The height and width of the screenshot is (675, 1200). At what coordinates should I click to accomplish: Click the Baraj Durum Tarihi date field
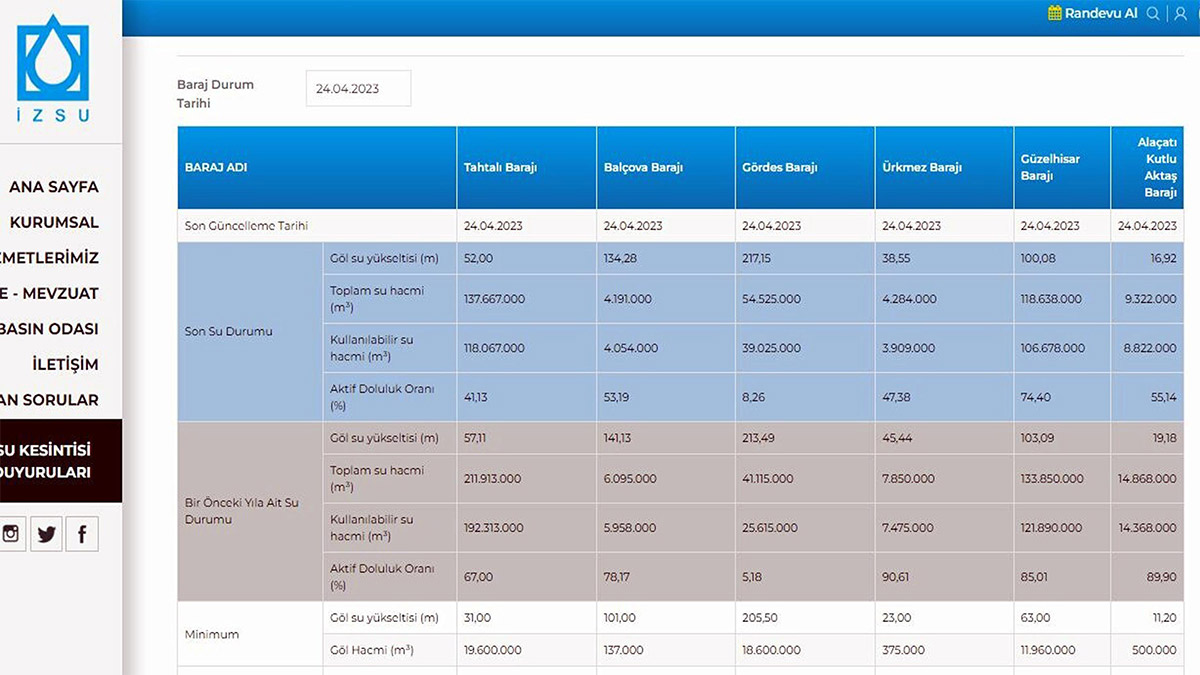358,89
